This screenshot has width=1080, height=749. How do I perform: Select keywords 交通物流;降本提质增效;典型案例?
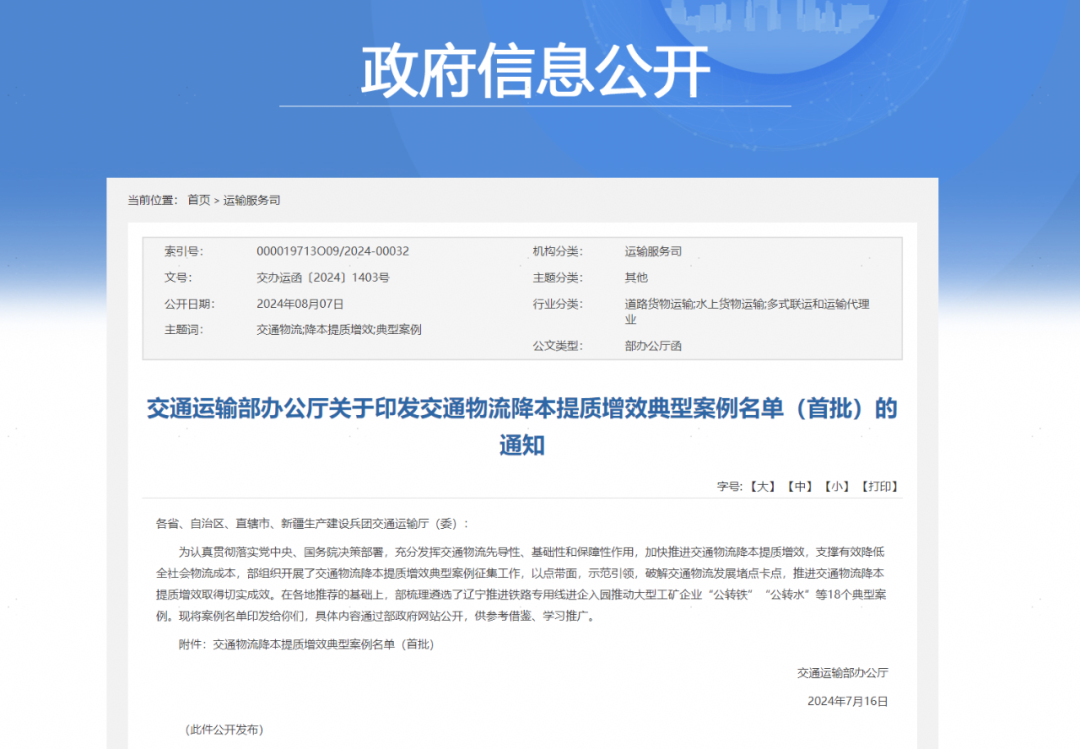(339, 329)
